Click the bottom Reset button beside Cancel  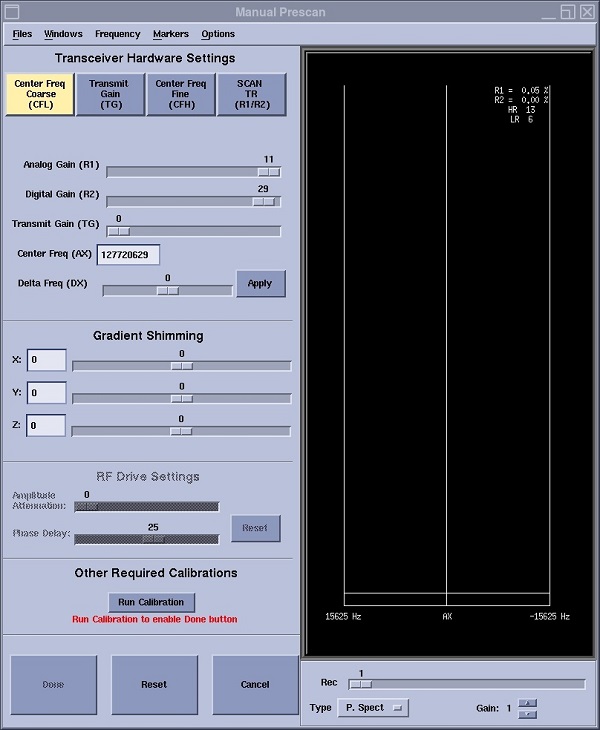(x=154, y=685)
